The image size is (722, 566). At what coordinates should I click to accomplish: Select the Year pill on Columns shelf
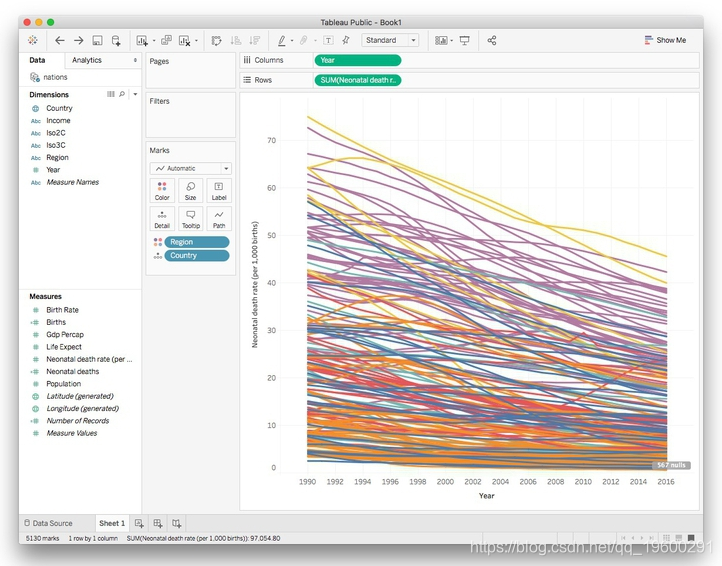coord(358,60)
